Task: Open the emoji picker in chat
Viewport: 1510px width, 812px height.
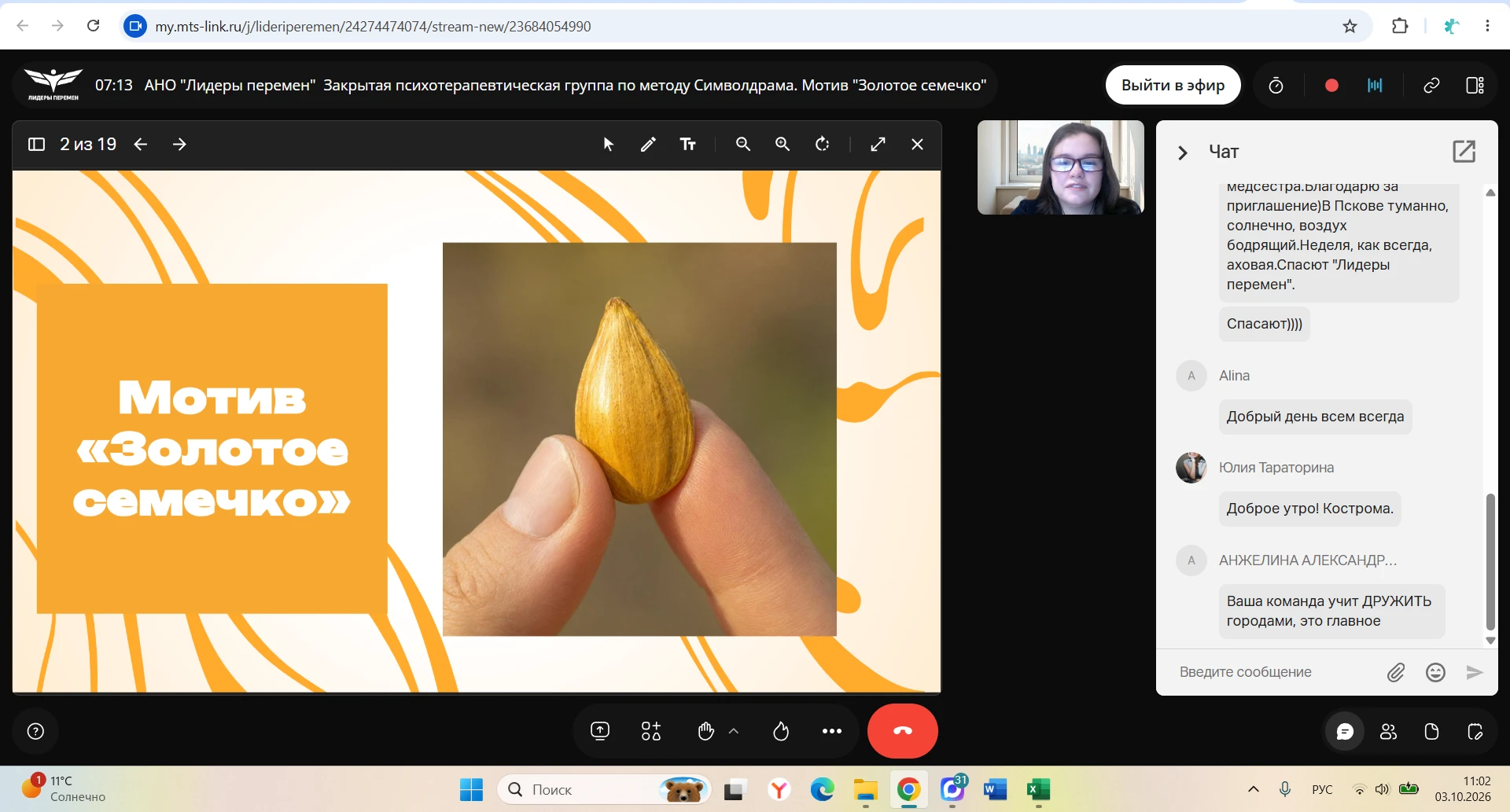Action: [x=1436, y=672]
